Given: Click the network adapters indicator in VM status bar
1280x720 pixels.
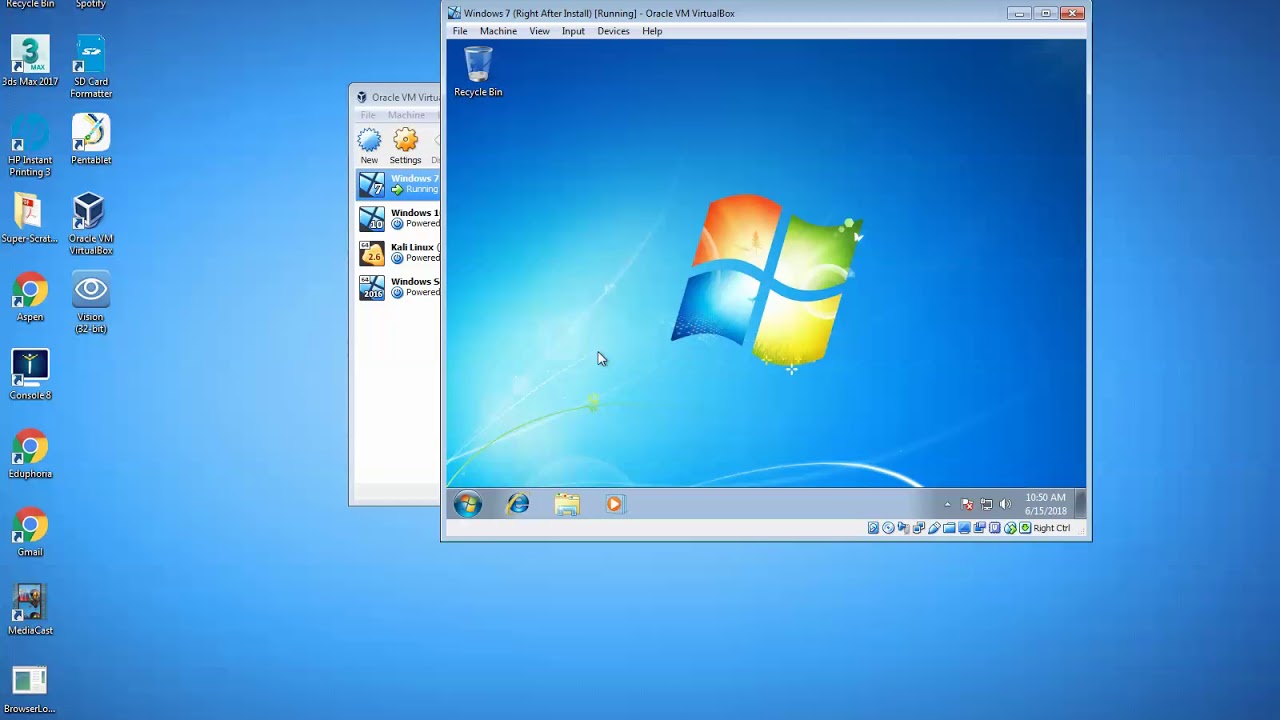Looking at the screenshot, I should pos(919,528).
